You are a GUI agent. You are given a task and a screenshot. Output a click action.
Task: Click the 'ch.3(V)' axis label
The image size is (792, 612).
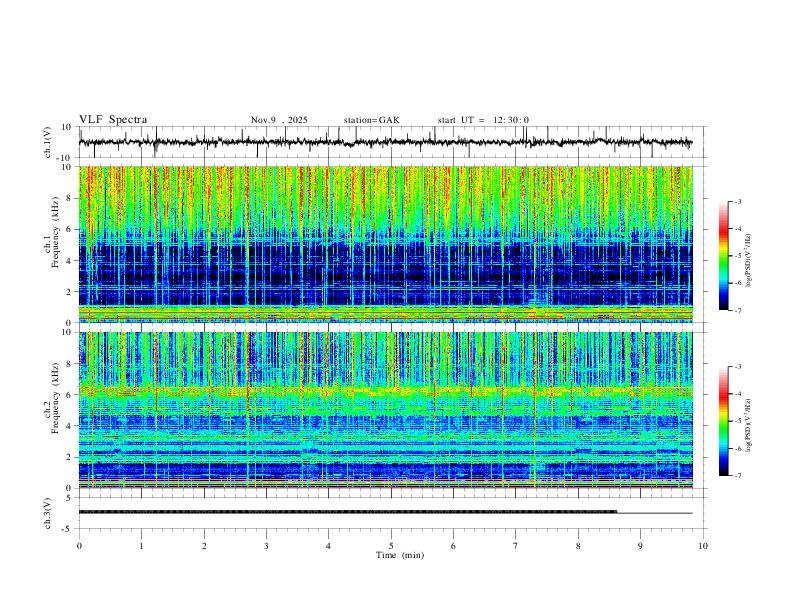(48, 513)
